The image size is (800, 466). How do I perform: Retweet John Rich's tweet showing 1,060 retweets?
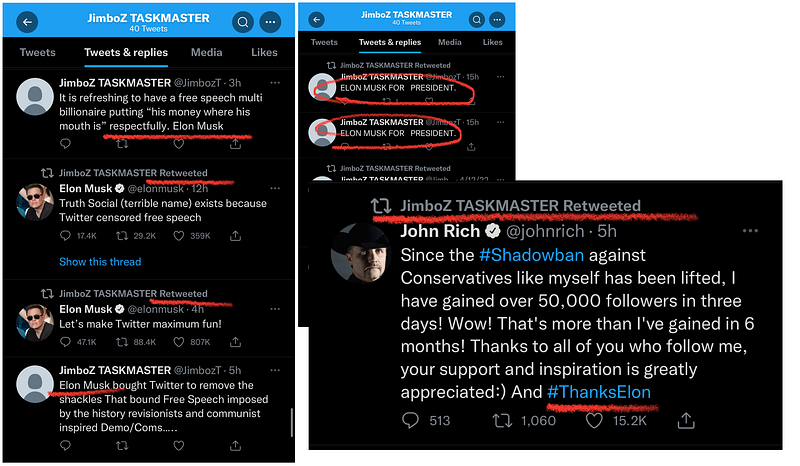click(x=502, y=421)
